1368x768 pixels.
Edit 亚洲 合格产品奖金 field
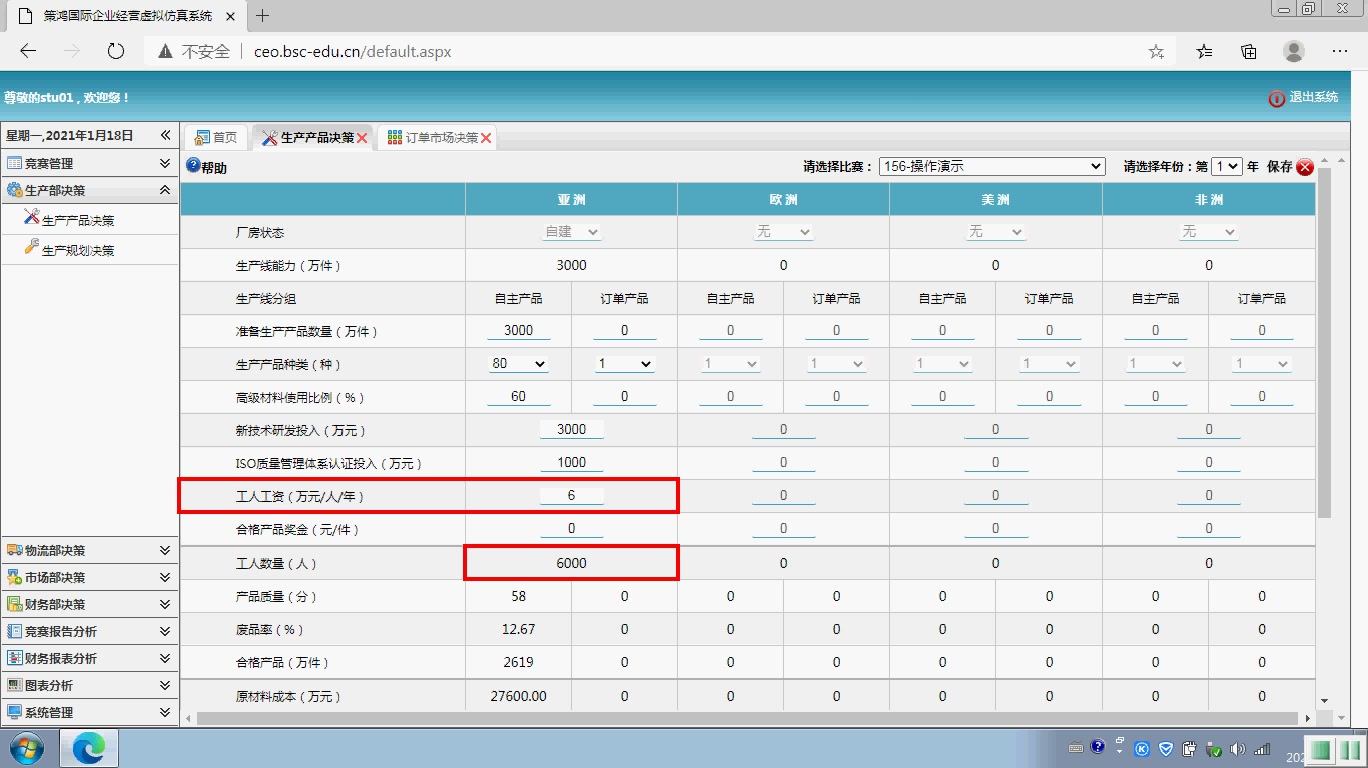coord(571,528)
